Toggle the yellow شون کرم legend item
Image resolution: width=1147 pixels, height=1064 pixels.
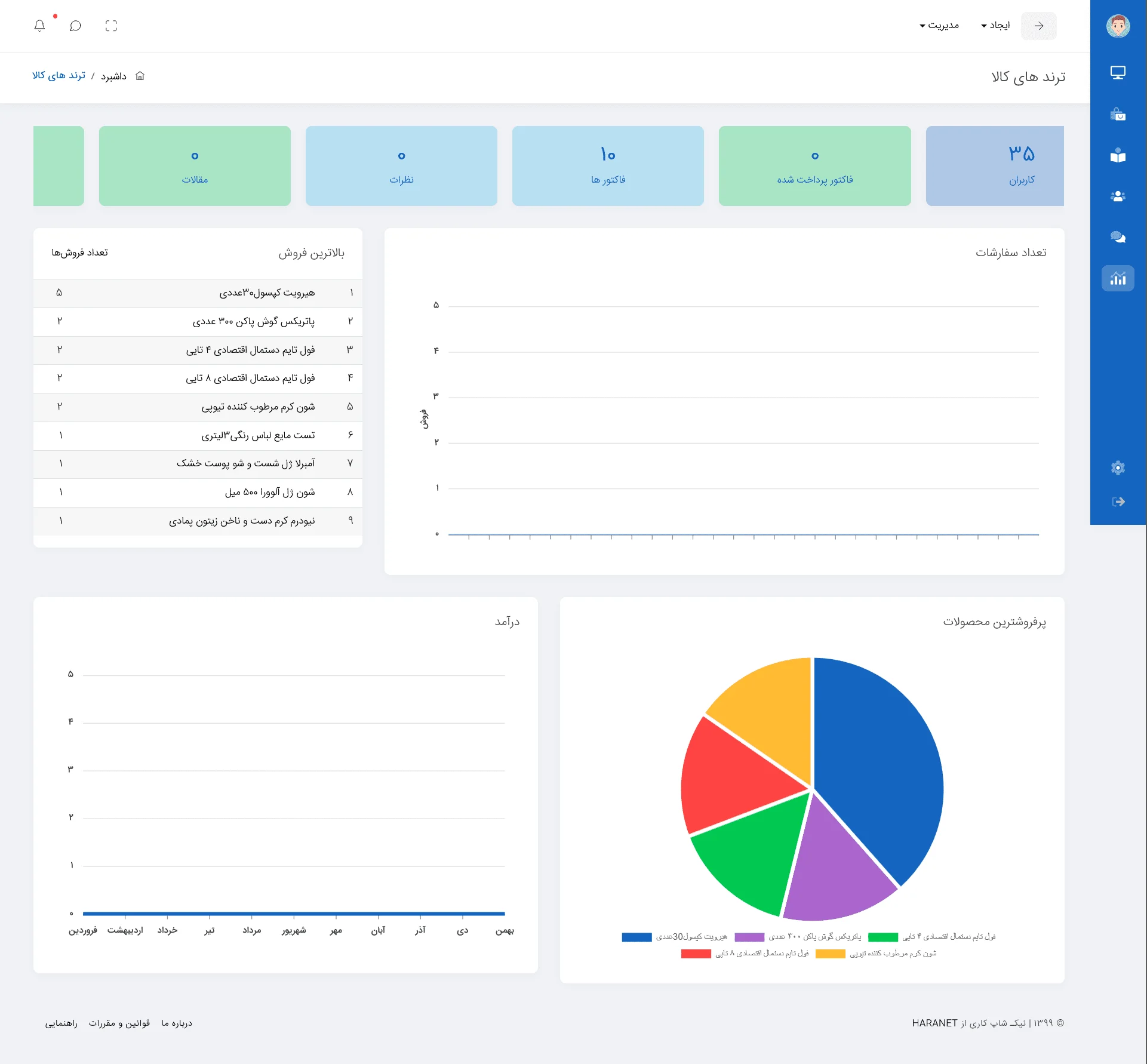click(x=831, y=954)
